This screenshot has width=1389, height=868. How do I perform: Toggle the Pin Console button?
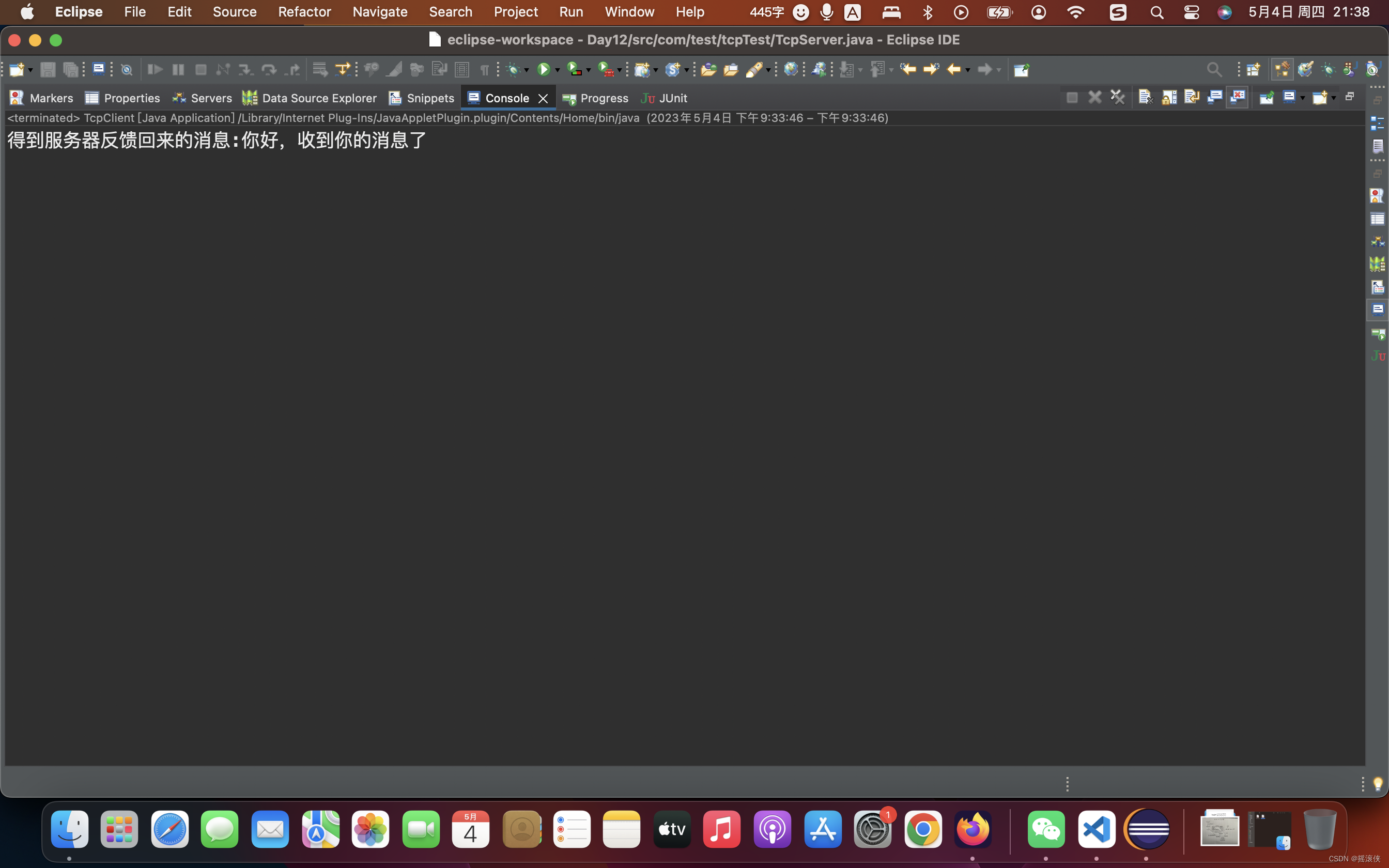[x=1266, y=98]
